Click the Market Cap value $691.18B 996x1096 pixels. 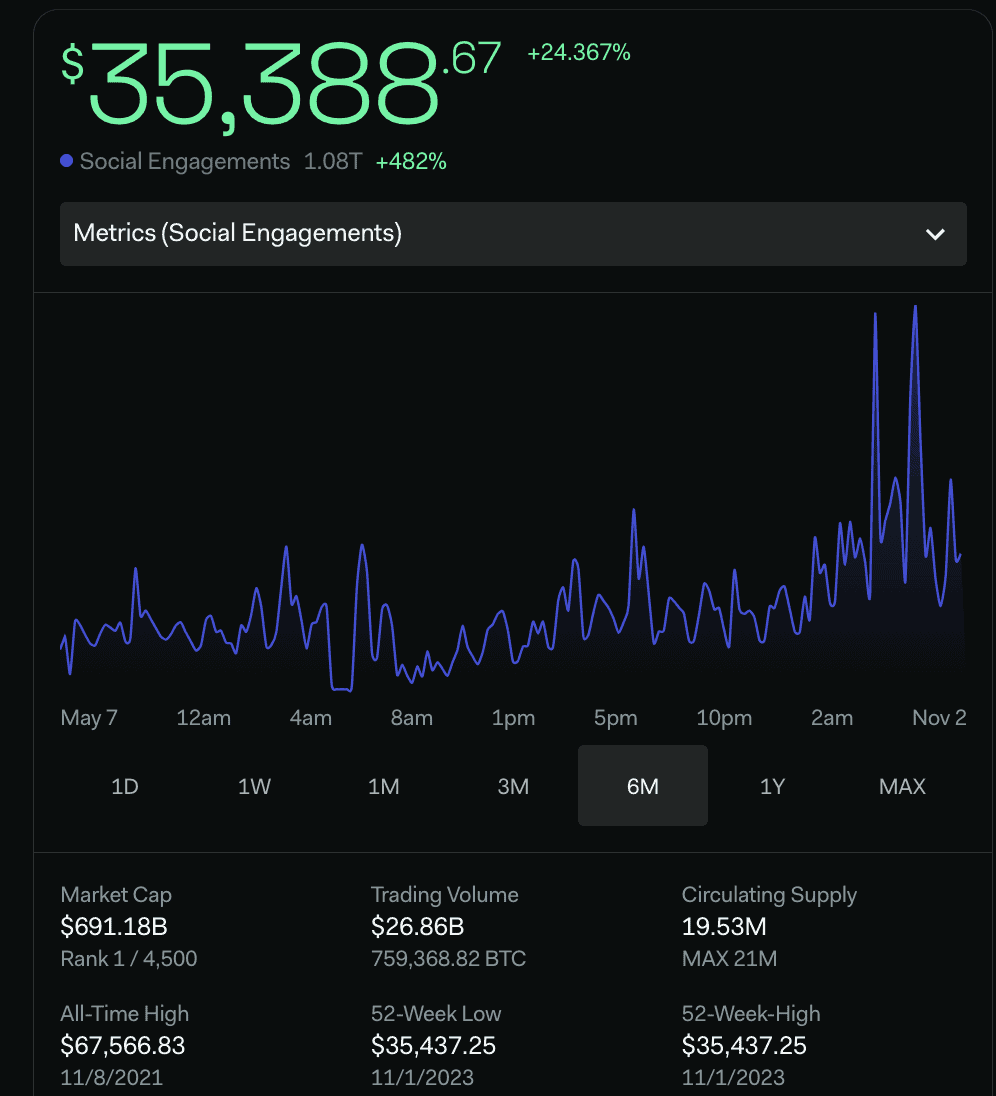114,926
